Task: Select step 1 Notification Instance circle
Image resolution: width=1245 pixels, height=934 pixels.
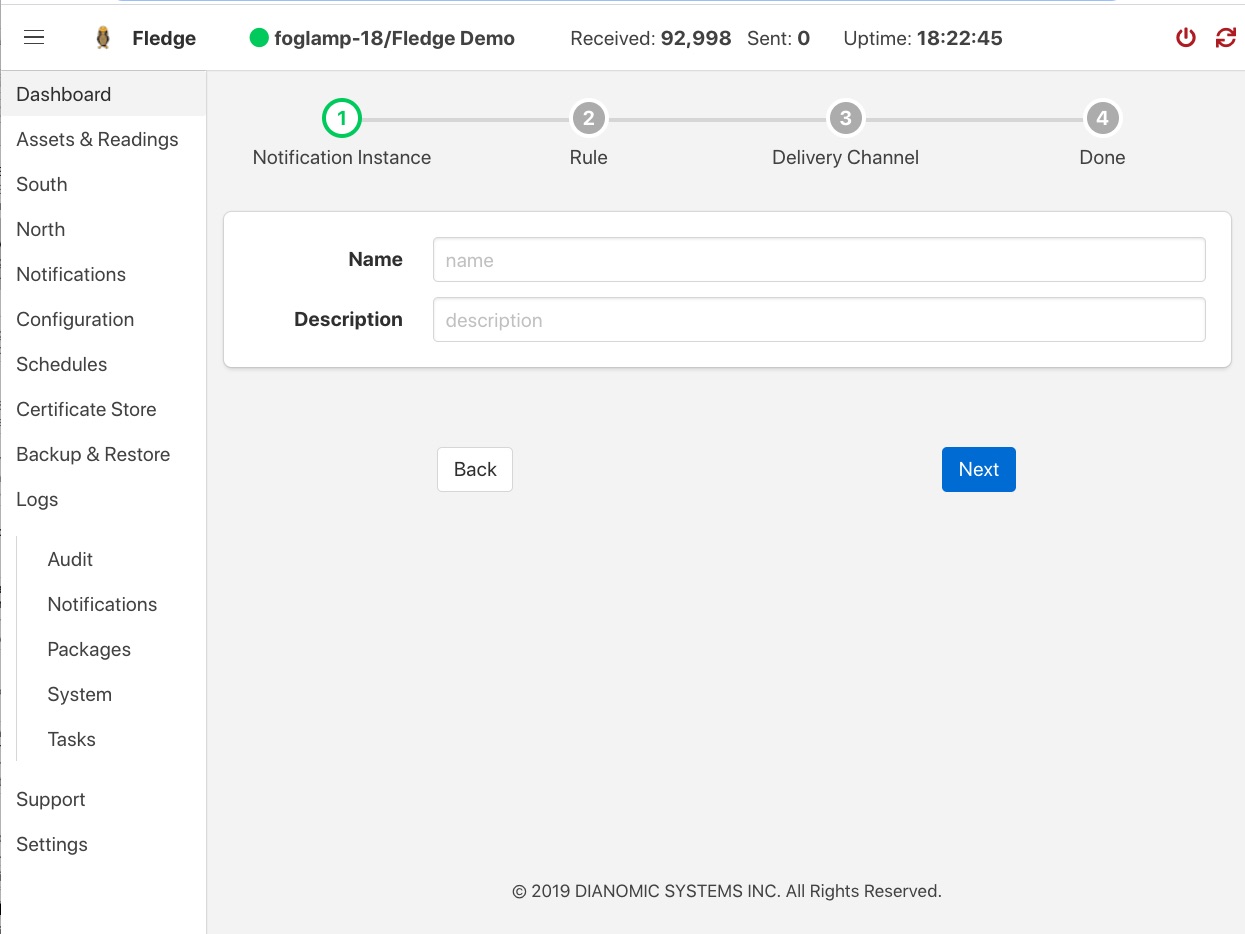Action: [x=341, y=119]
